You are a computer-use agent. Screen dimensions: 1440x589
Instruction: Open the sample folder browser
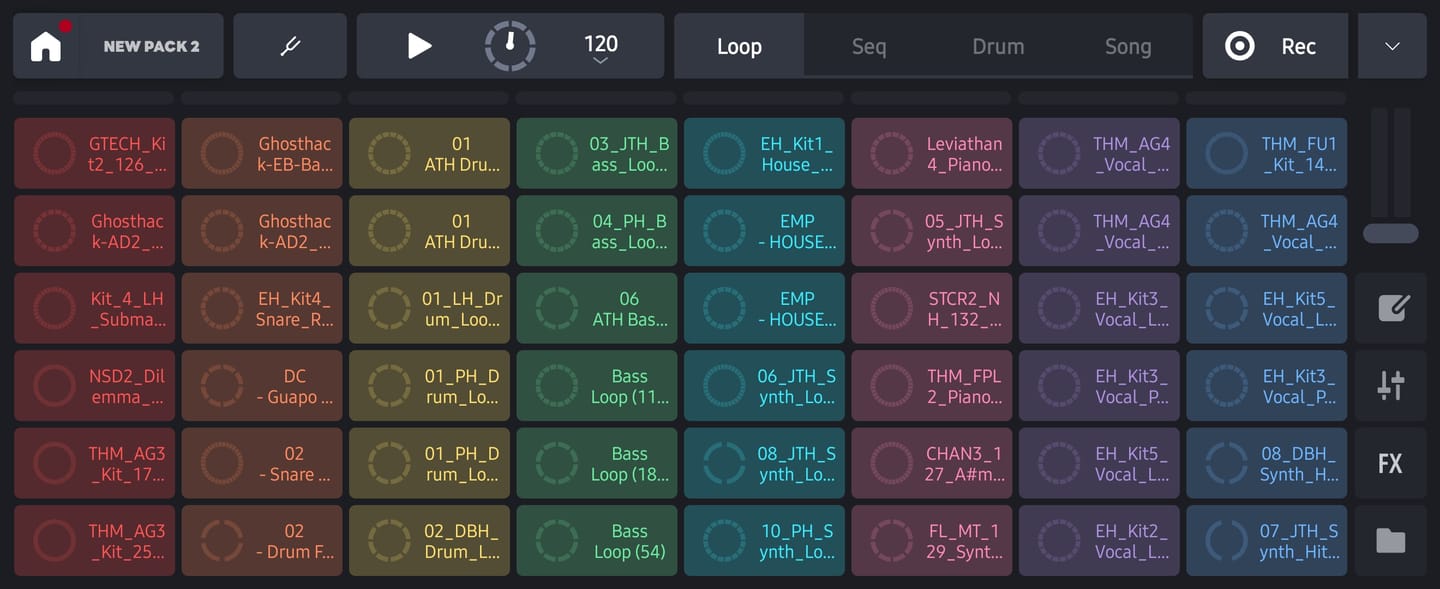click(x=1391, y=541)
